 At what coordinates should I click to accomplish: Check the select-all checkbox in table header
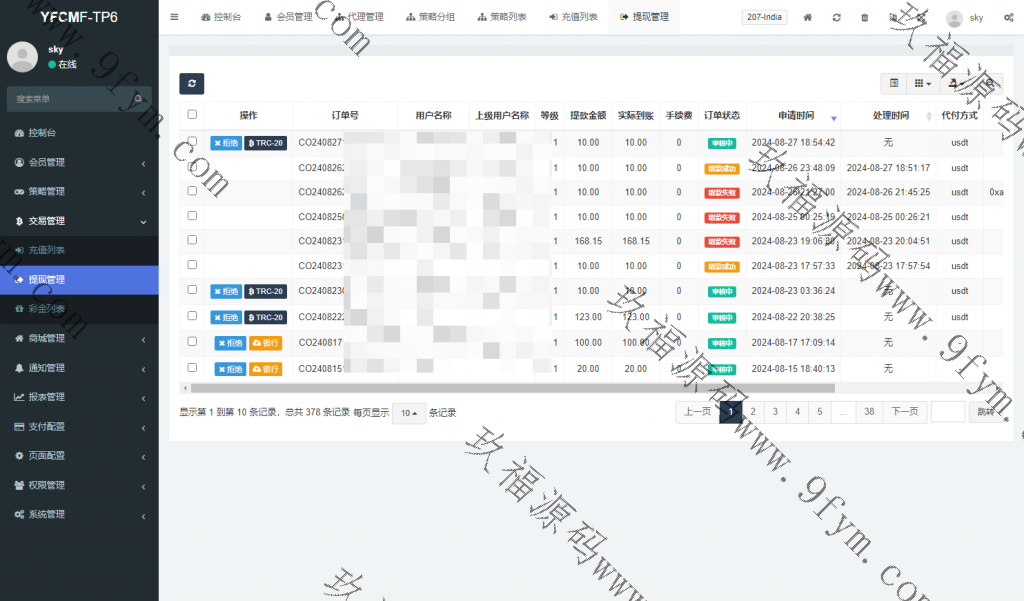pos(192,115)
